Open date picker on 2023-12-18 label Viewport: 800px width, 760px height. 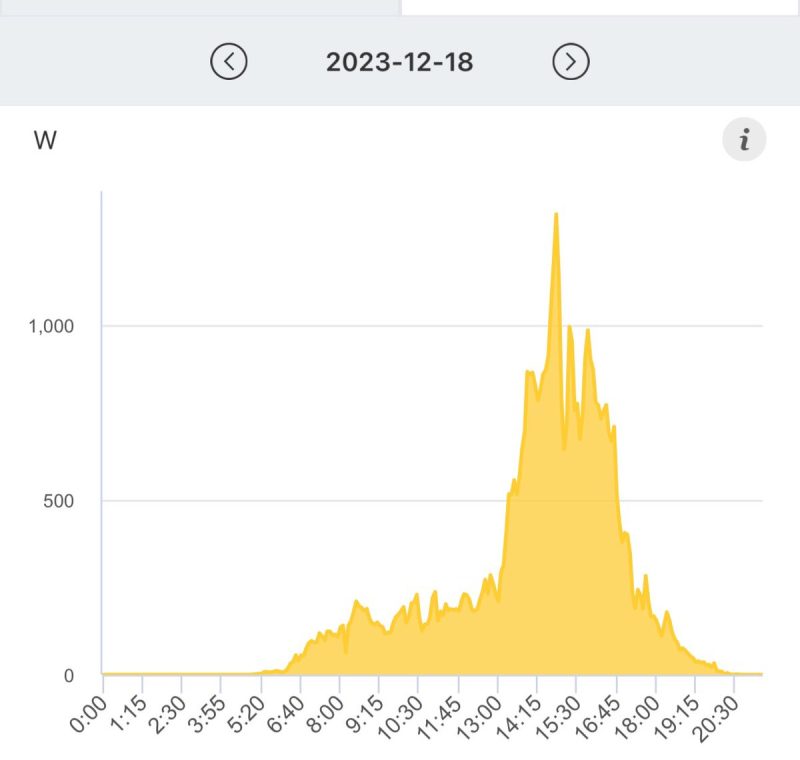(400, 62)
